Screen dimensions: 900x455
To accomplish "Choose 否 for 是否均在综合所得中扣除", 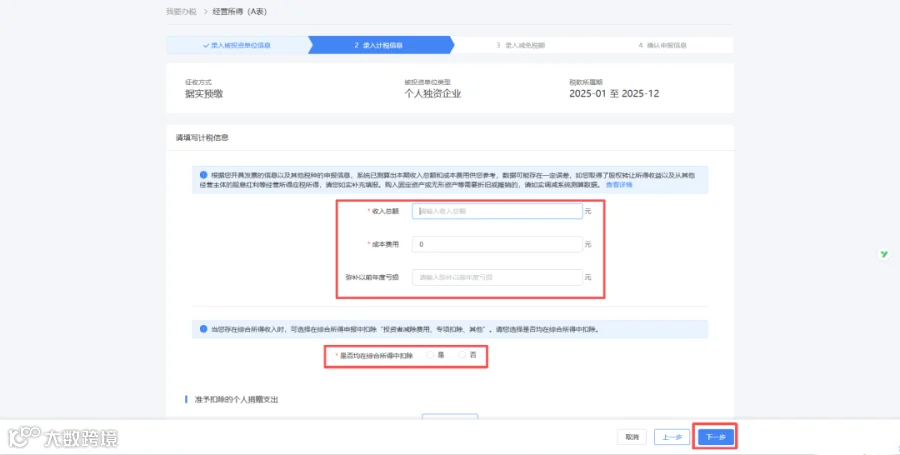I will click(x=462, y=356).
